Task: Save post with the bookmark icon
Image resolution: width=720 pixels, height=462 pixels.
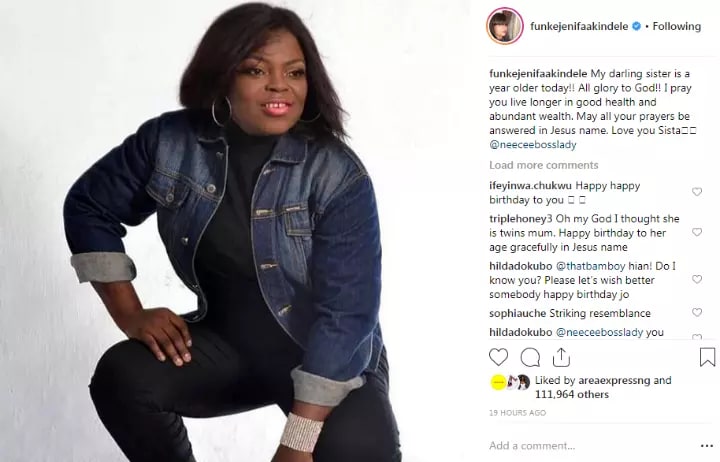Action: 707,357
